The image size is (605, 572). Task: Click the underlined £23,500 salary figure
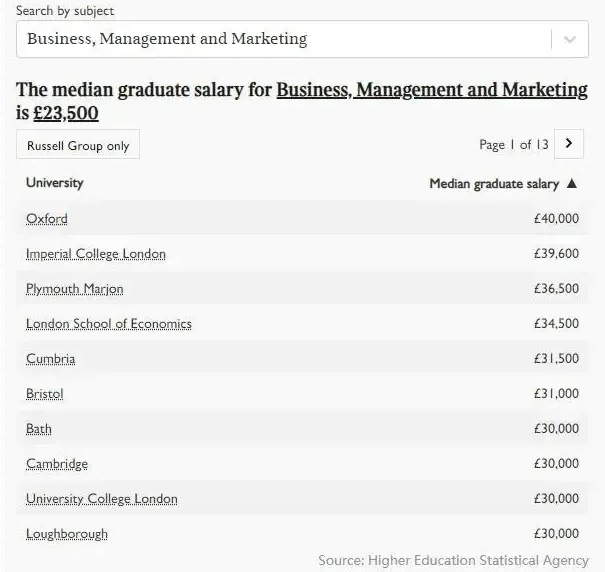tap(66, 113)
